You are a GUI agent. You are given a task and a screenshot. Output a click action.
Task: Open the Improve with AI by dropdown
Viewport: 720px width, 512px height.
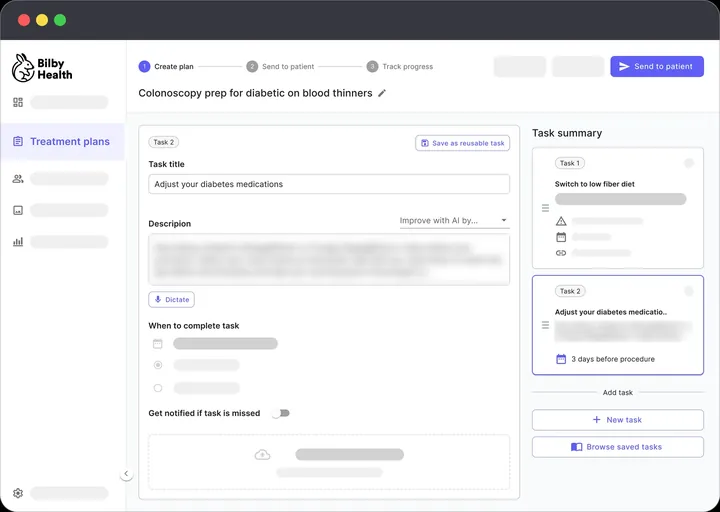454,220
